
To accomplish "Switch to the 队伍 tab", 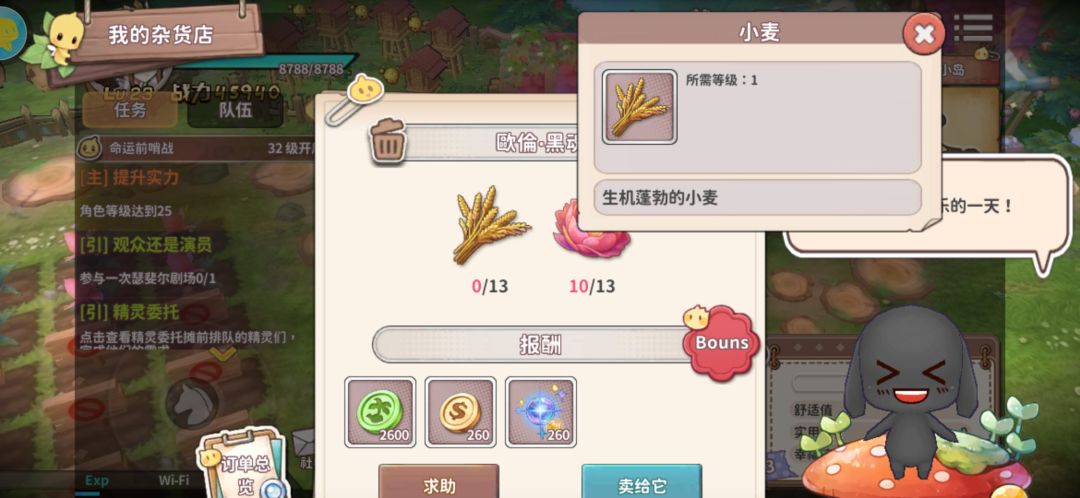I will coord(236,110).
